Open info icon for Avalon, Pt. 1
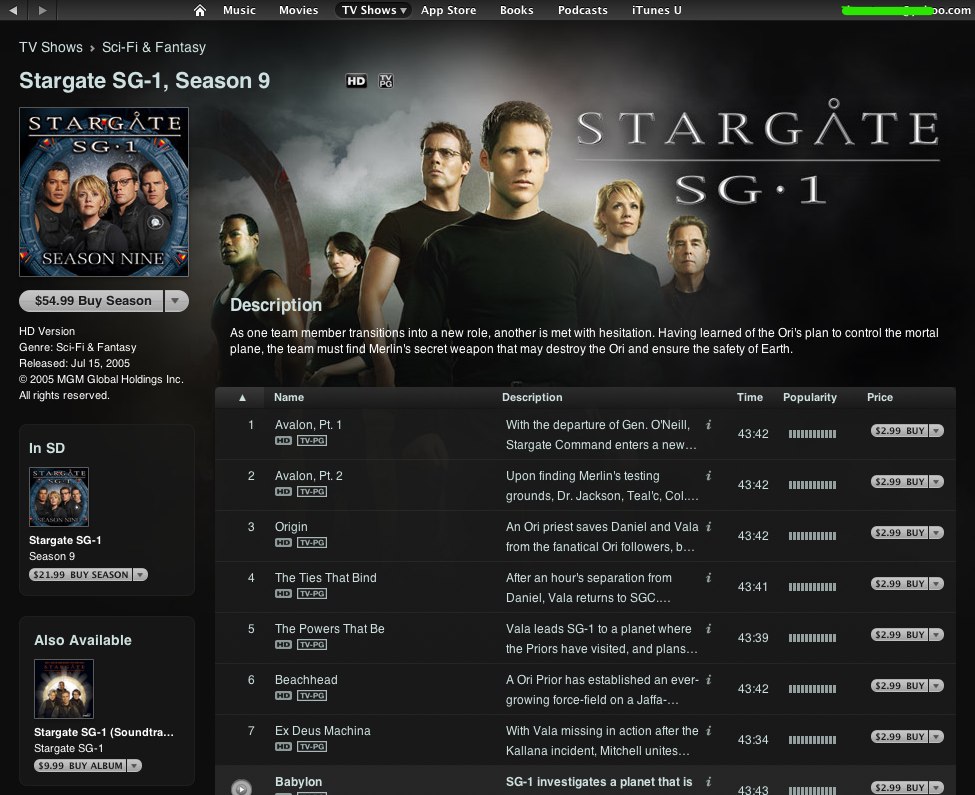The image size is (975, 795). [708, 425]
